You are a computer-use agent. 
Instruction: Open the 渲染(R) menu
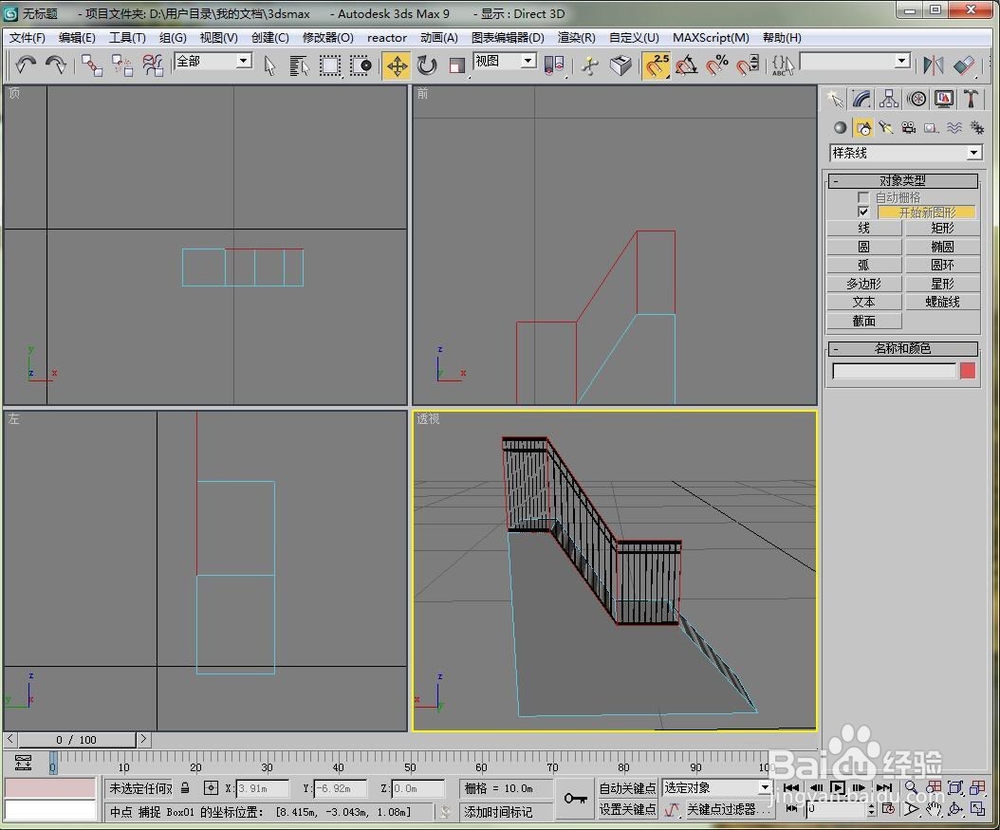tap(577, 38)
